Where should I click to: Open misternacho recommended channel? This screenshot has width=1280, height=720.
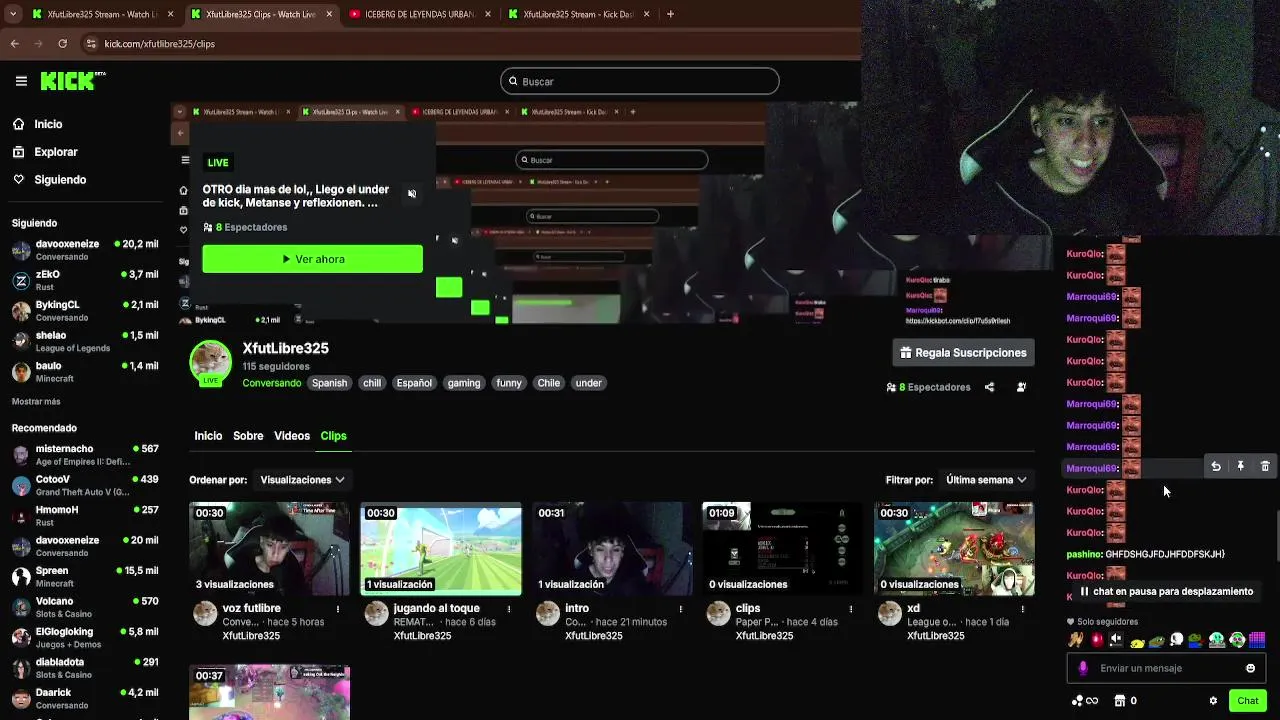coord(84,455)
